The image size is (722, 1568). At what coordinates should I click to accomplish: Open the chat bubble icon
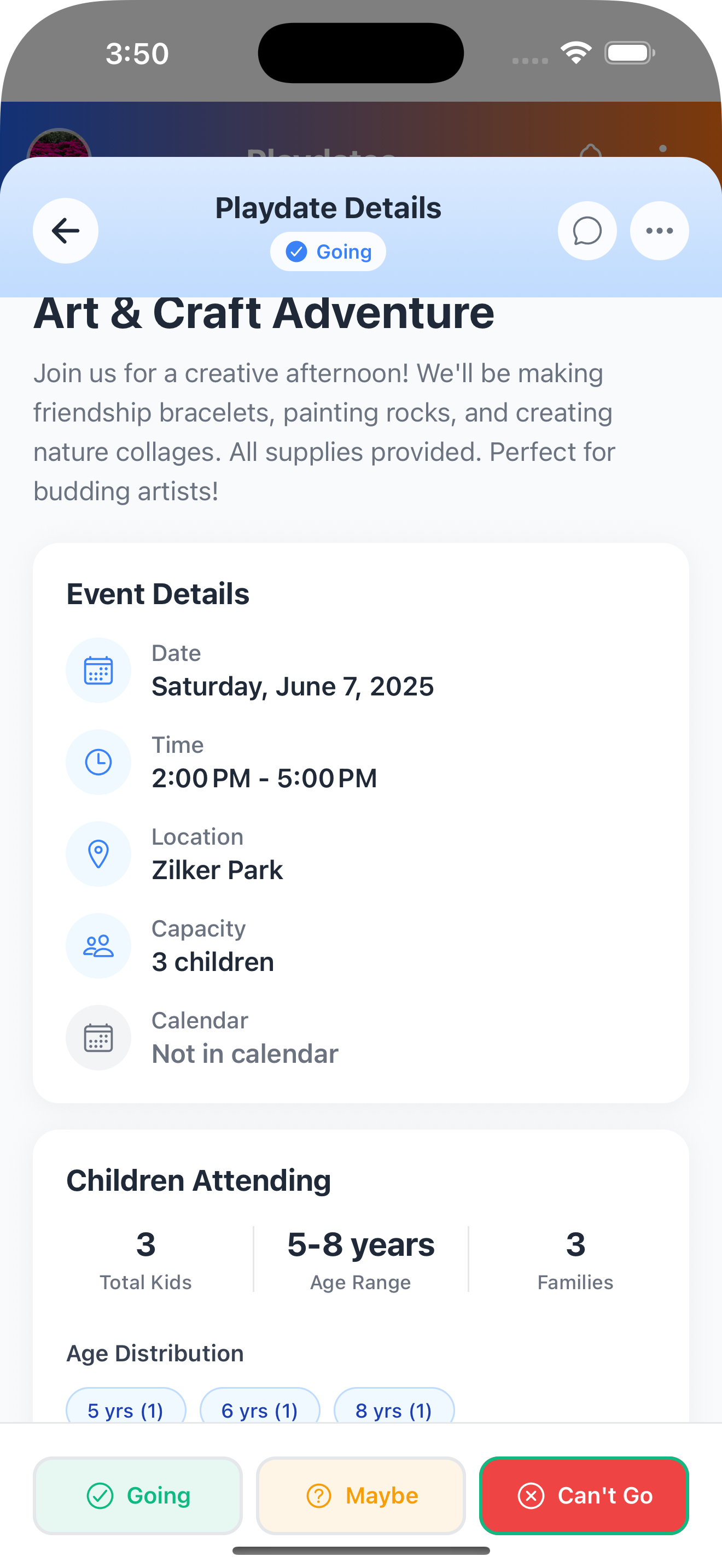pyautogui.click(x=587, y=231)
